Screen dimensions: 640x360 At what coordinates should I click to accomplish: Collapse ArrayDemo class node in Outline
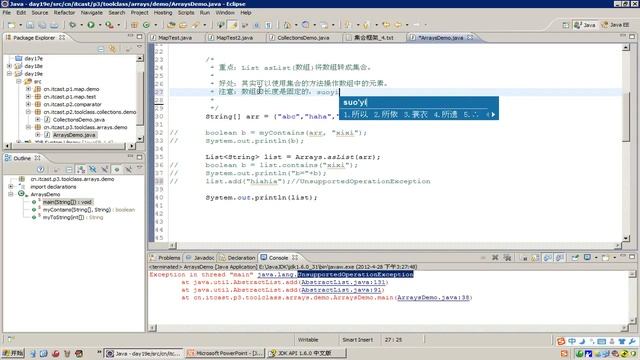pyautogui.click(x=11, y=194)
